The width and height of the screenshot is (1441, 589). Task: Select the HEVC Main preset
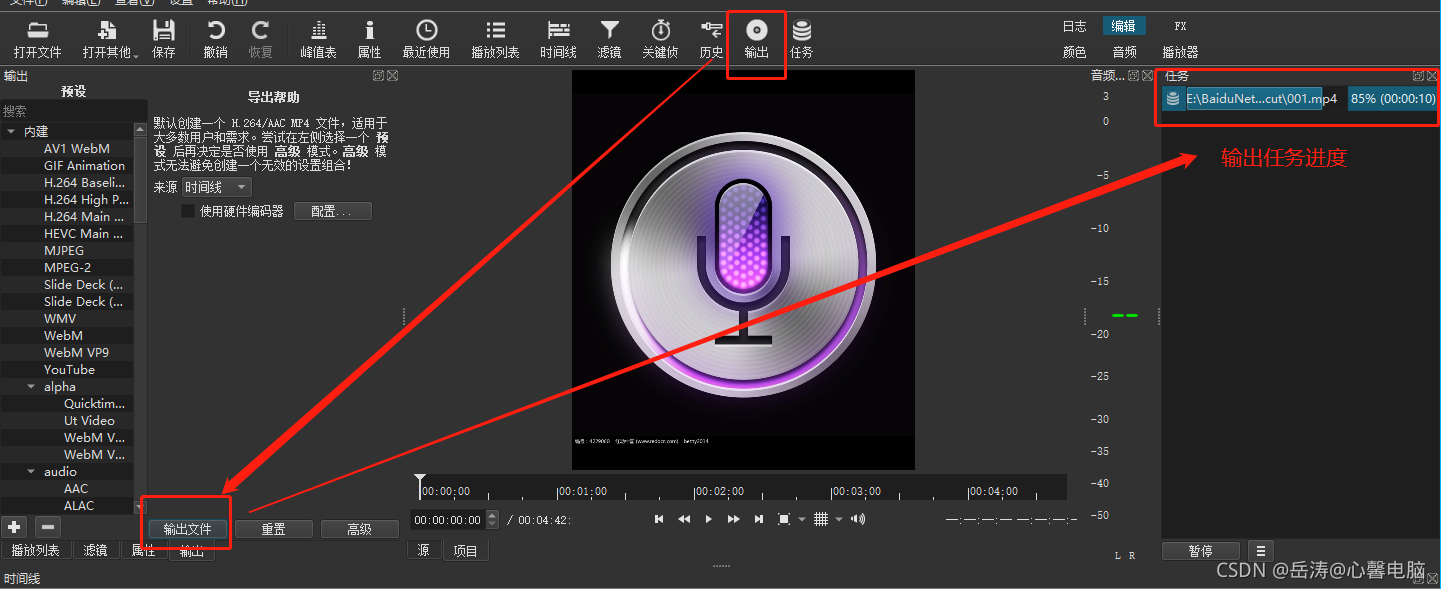click(x=83, y=234)
